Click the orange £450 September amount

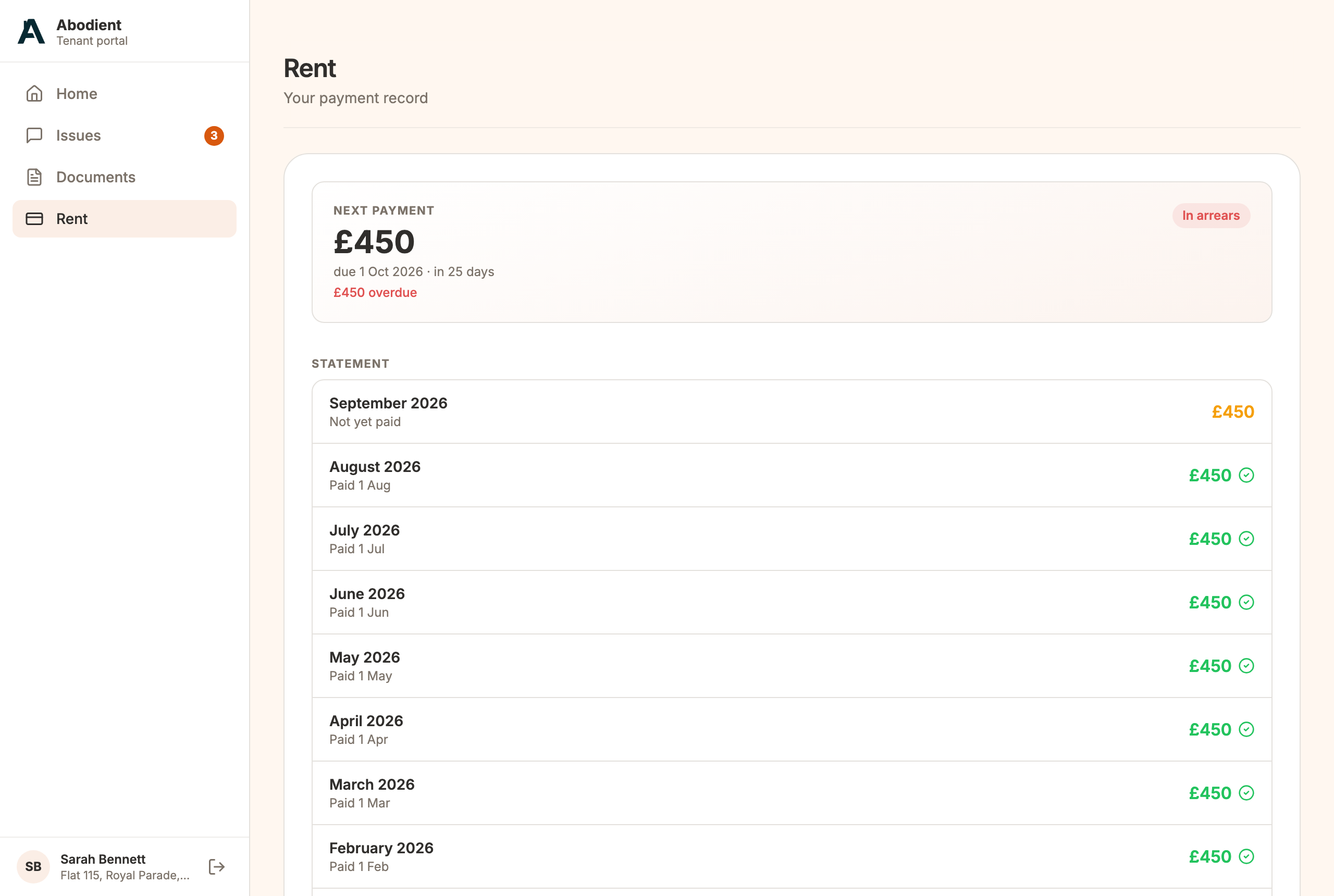[1233, 412]
